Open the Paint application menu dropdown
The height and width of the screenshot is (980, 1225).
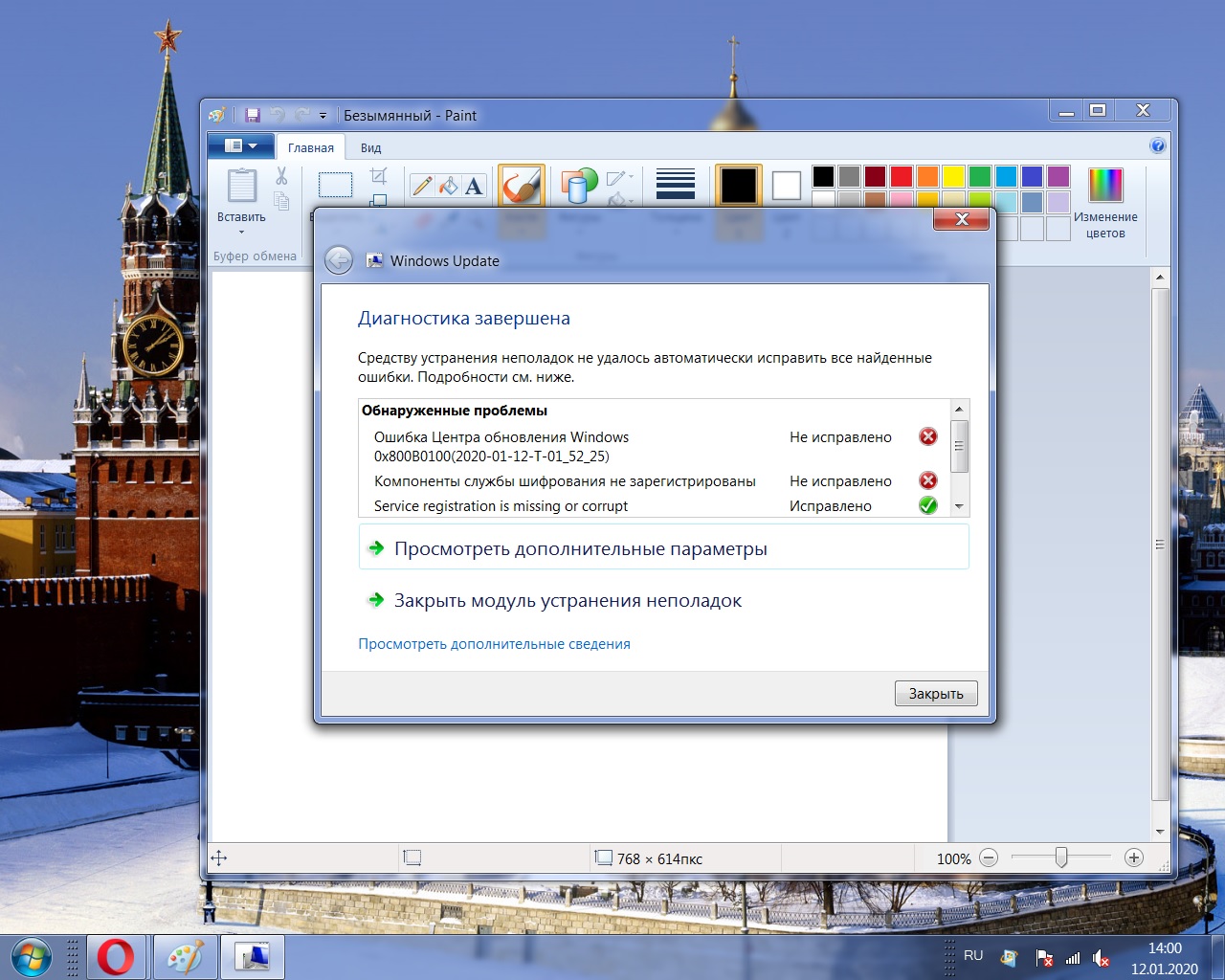[x=241, y=146]
